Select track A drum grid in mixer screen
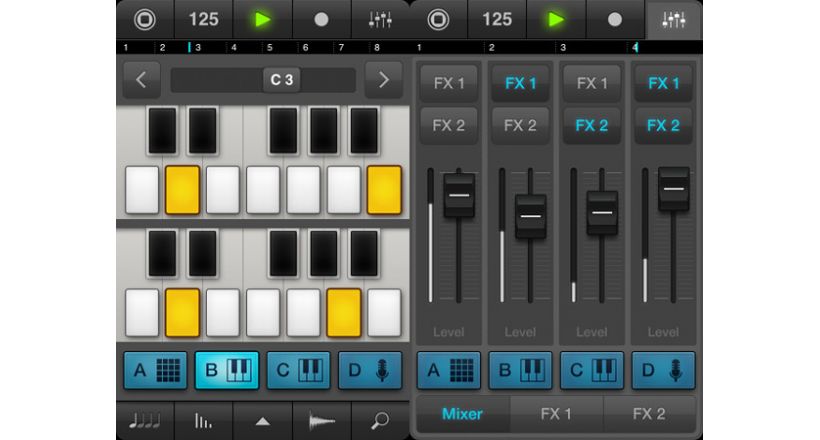This screenshot has height=440, width=820. [x=449, y=370]
